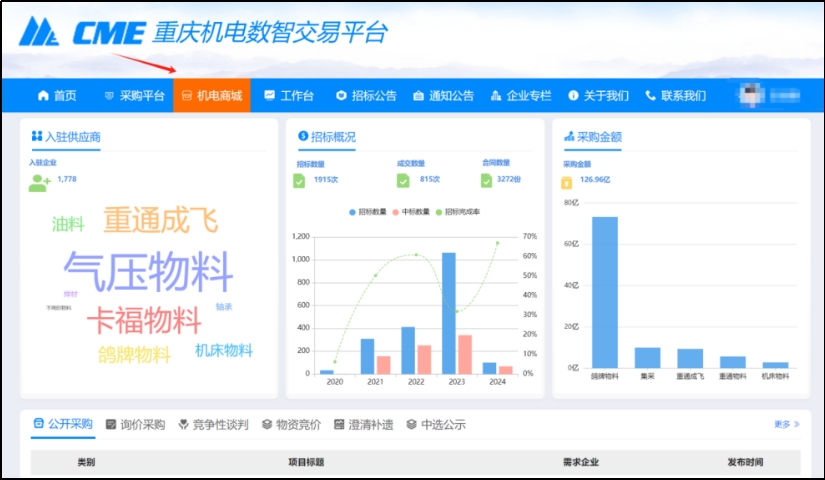825x480 pixels.
Task: Select the 竞争性谈判 tab
Action: tap(215, 424)
